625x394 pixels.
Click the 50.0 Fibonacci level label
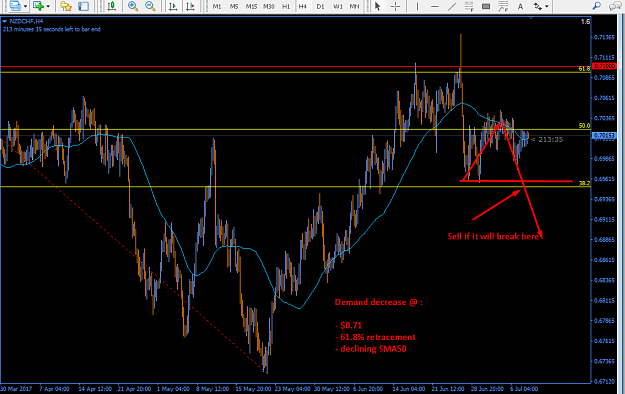tap(584, 126)
